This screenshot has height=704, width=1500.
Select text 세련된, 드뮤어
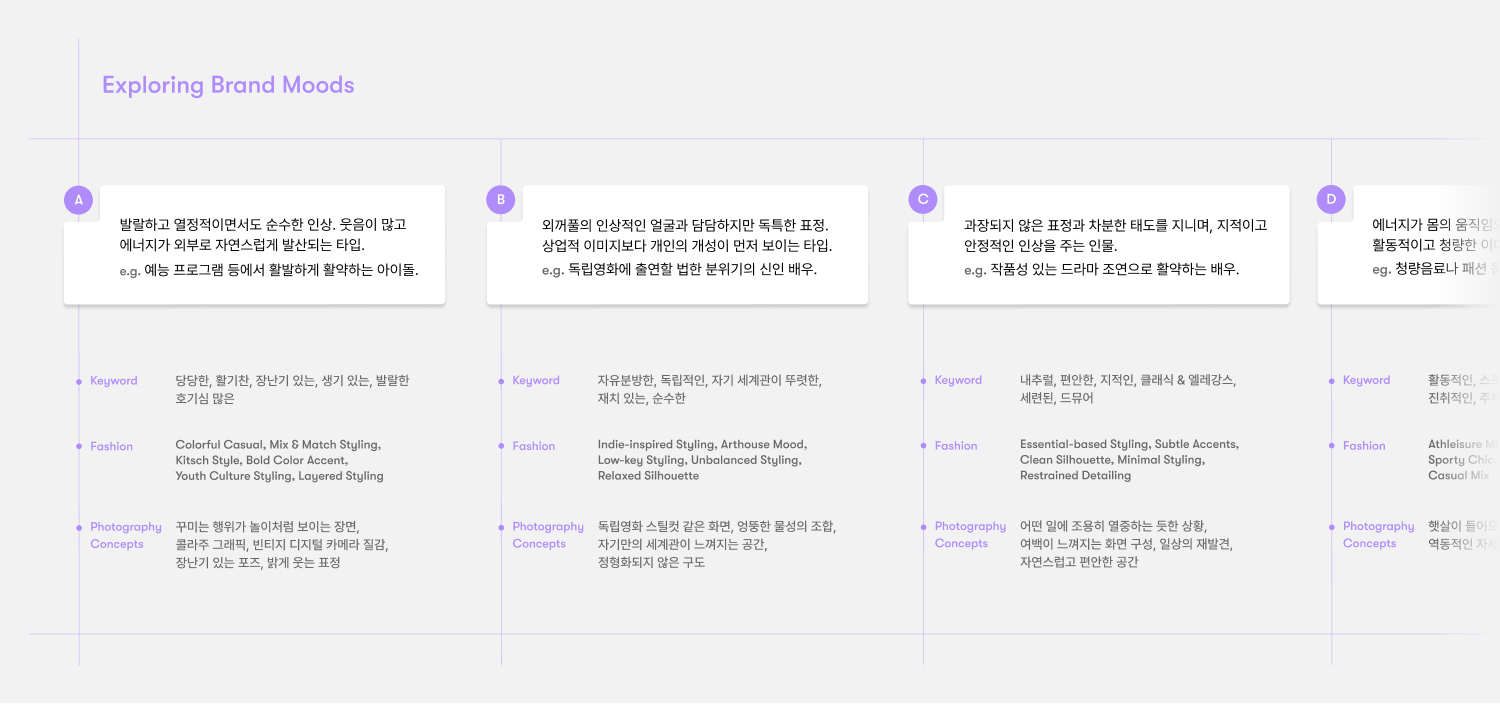(1056, 398)
